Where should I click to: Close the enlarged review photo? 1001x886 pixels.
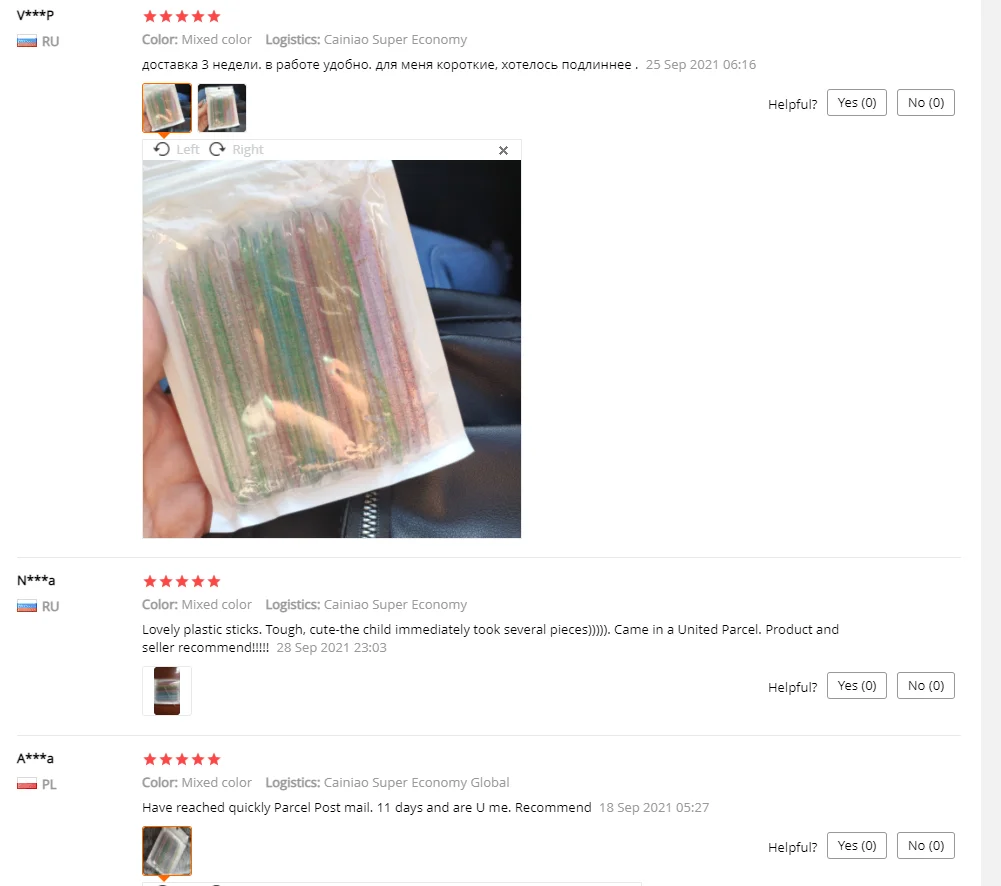pos(503,150)
